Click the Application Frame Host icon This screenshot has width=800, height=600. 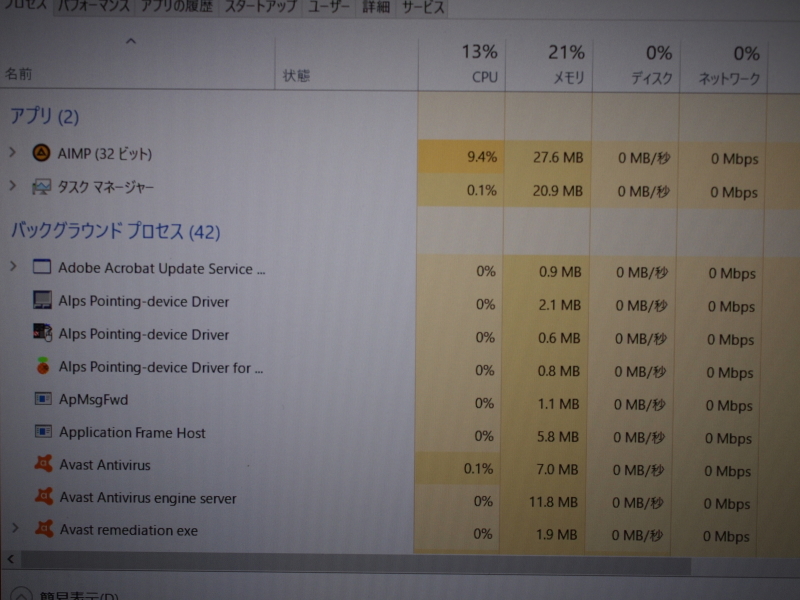point(43,432)
